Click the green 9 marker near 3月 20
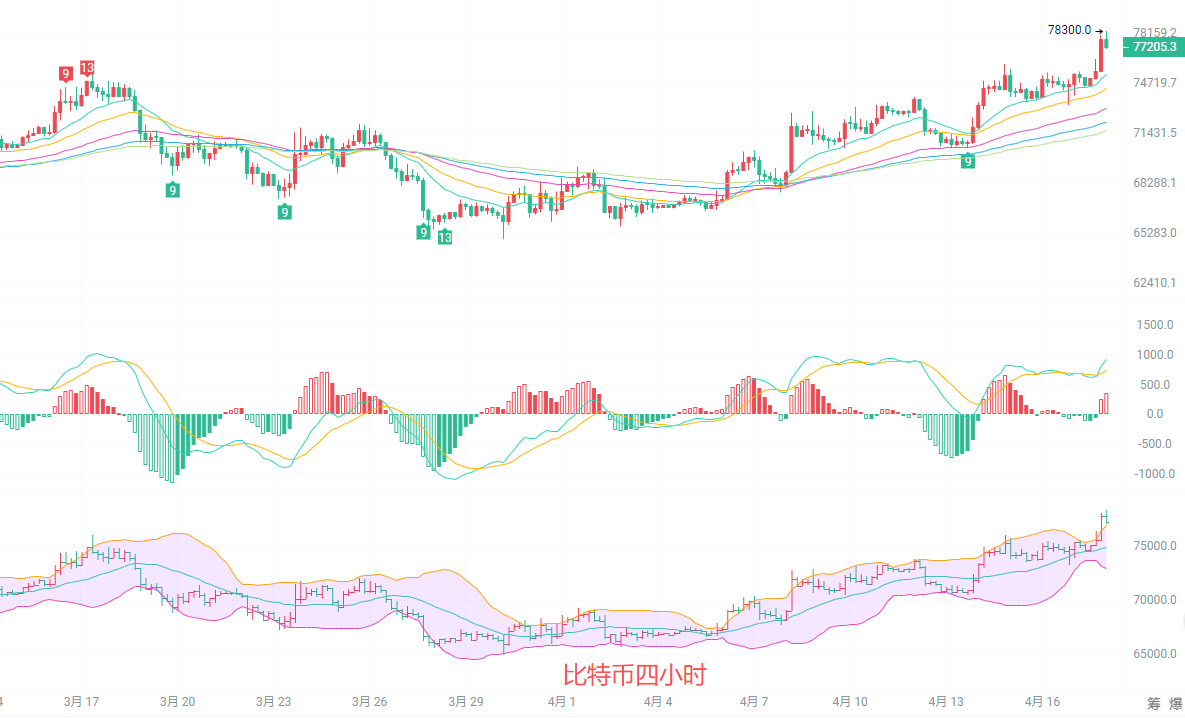This screenshot has height=718, width=1185. [x=173, y=190]
